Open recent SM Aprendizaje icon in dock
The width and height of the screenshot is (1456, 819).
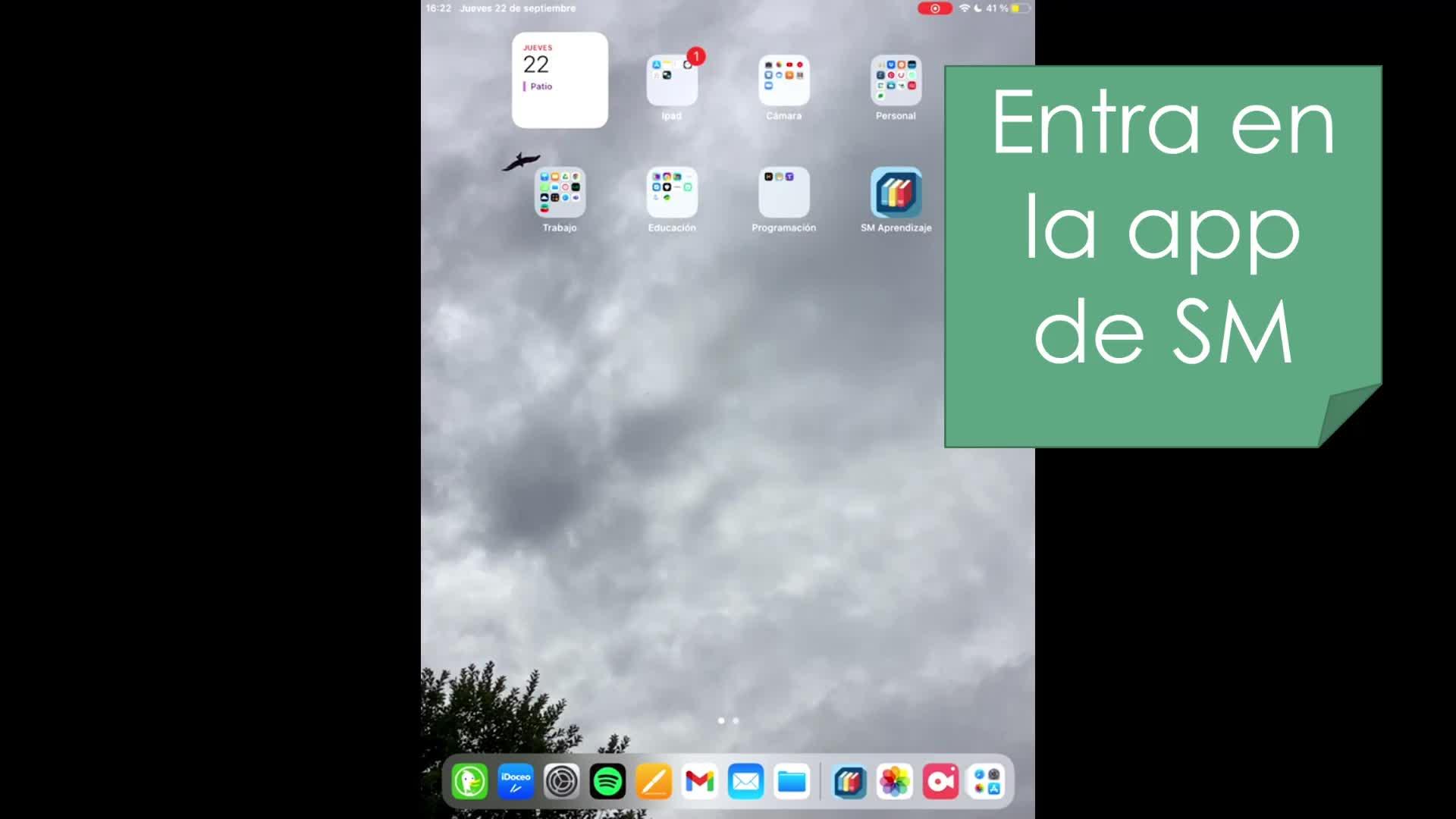click(x=849, y=782)
